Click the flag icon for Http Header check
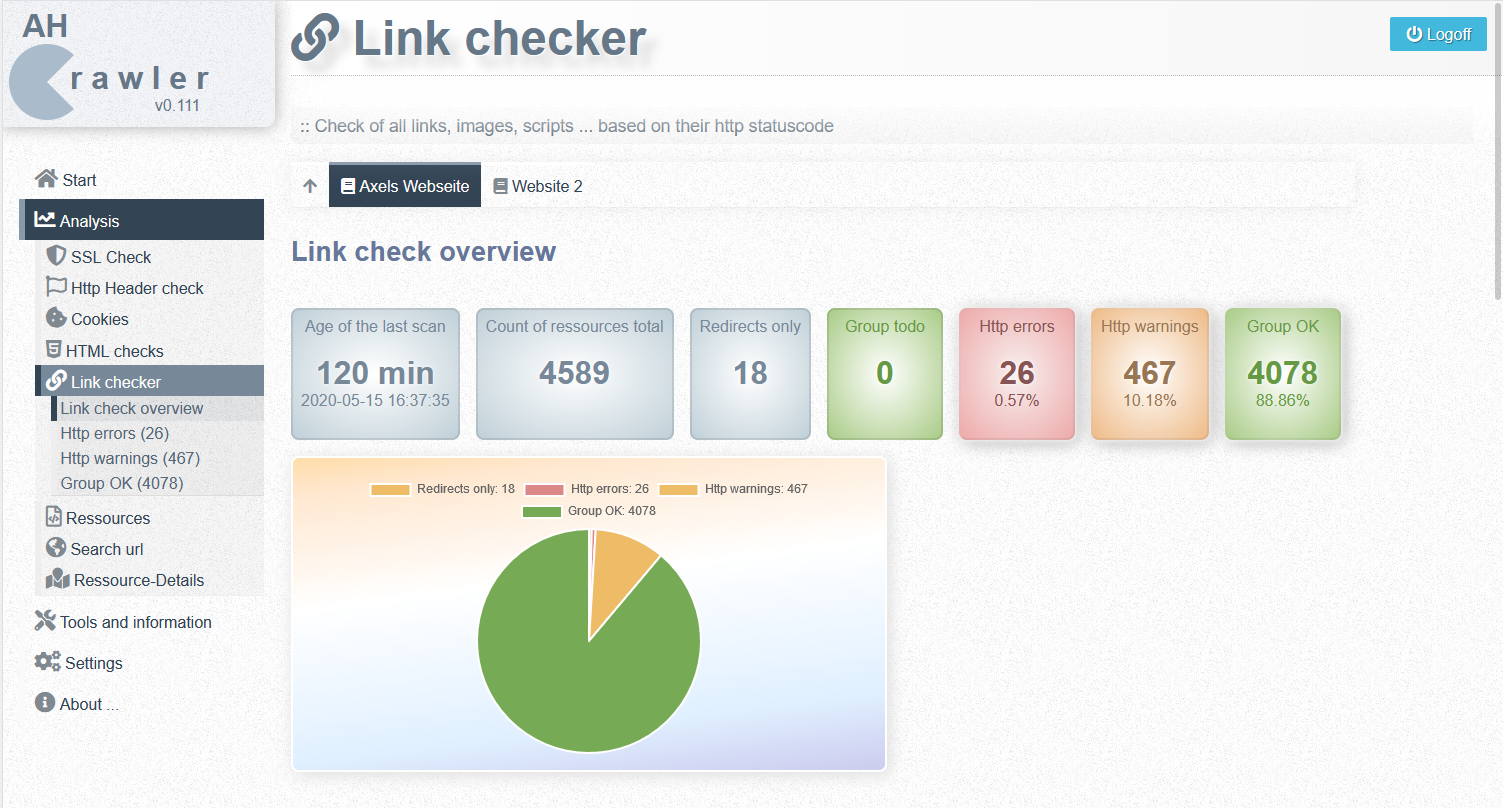1503x808 pixels. 56,287
